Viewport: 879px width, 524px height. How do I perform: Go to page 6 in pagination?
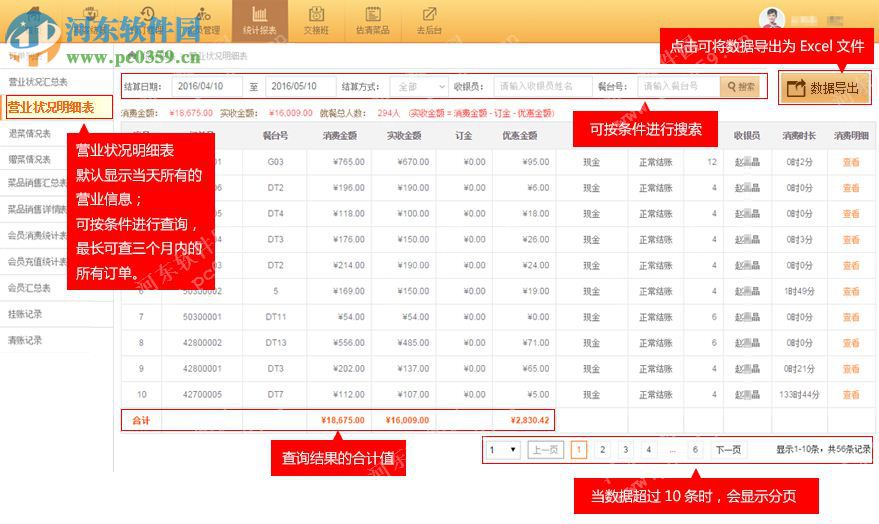[695, 449]
